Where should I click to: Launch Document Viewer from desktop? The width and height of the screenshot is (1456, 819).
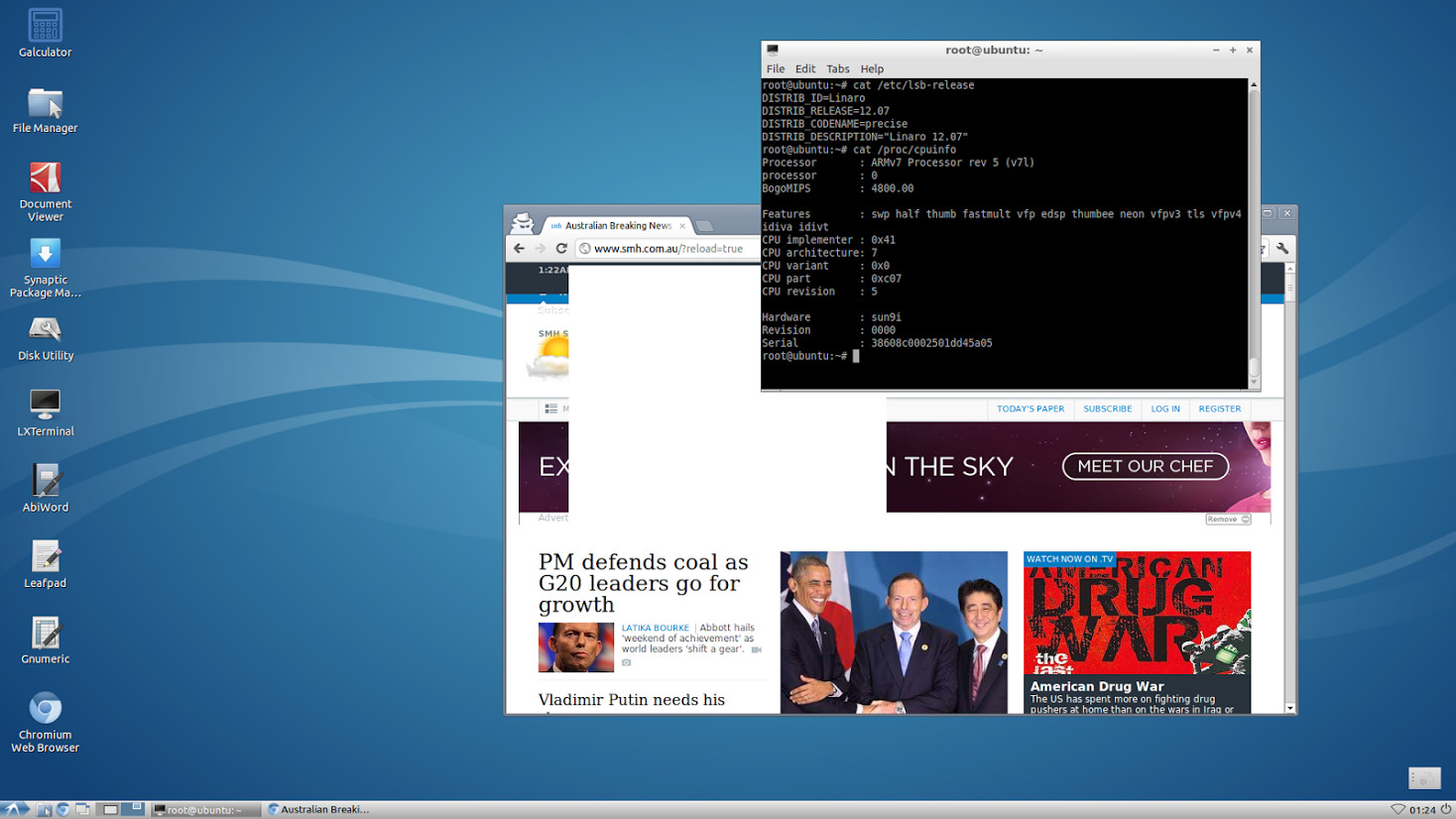[x=45, y=191]
